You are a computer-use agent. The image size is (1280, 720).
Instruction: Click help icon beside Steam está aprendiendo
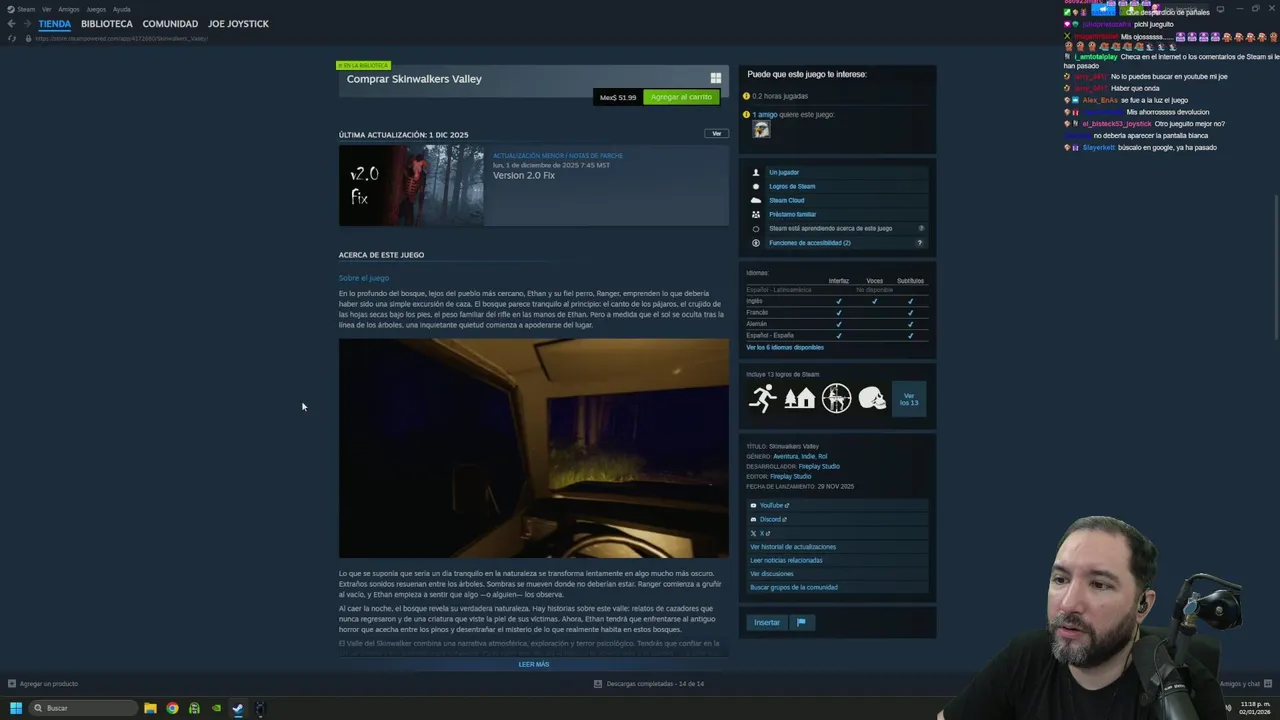921,228
